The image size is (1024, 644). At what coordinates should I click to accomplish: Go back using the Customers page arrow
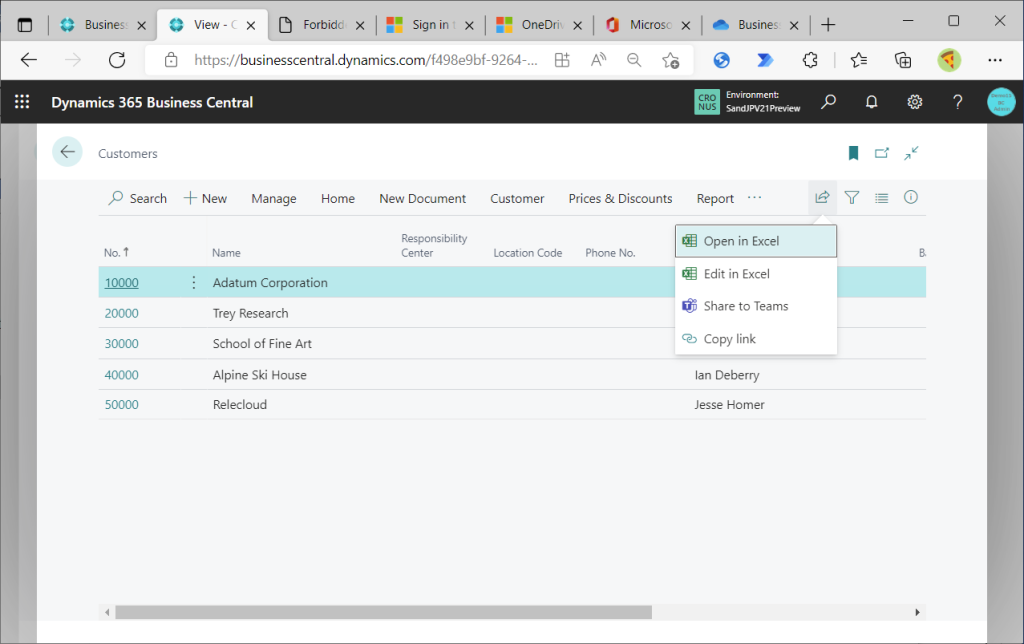coord(67,152)
